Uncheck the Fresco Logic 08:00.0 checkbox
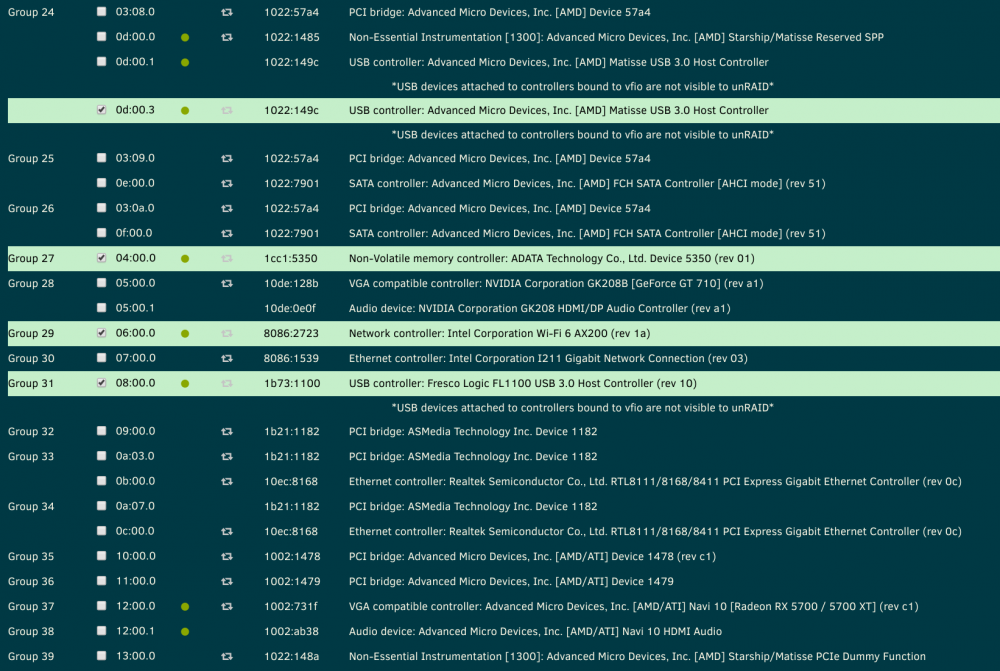The height and width of the screenshot is (671, 1000). (x=101, y=383)
